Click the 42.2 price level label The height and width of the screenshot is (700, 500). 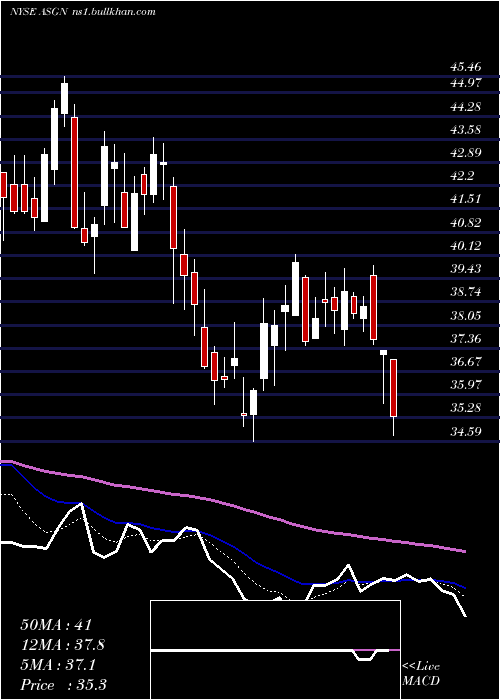click(462, 176)
